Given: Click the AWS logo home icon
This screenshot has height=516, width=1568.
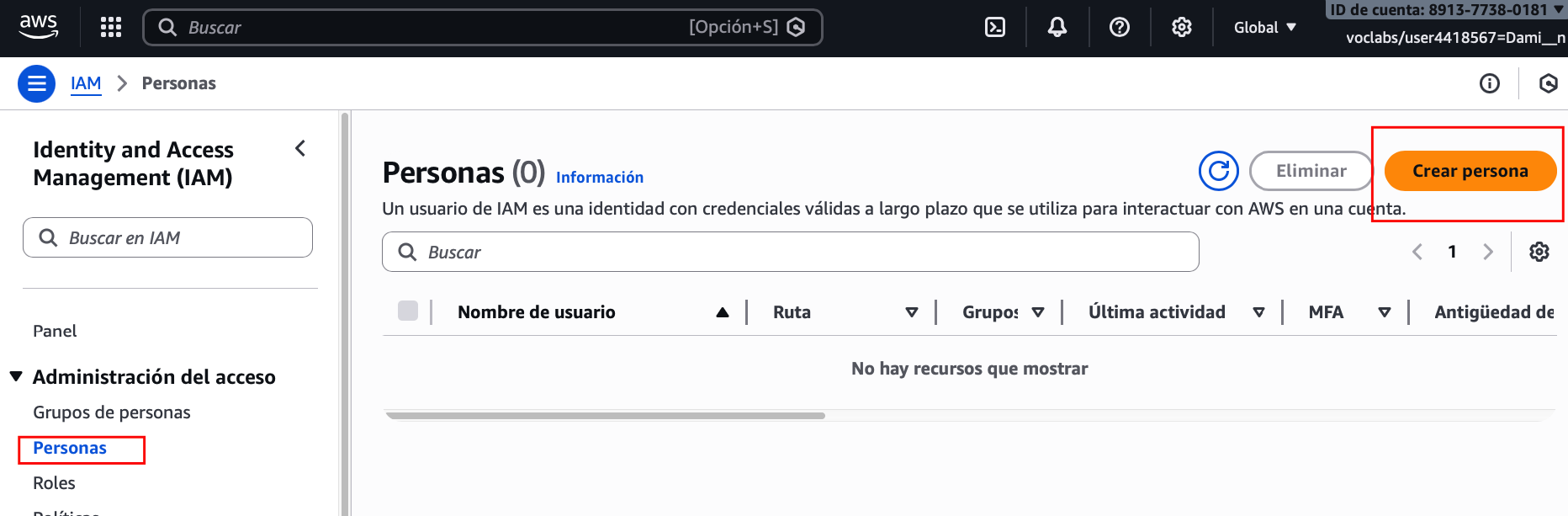Looking at the screenshot, I should pyautogui.click(x=39, y=27).
